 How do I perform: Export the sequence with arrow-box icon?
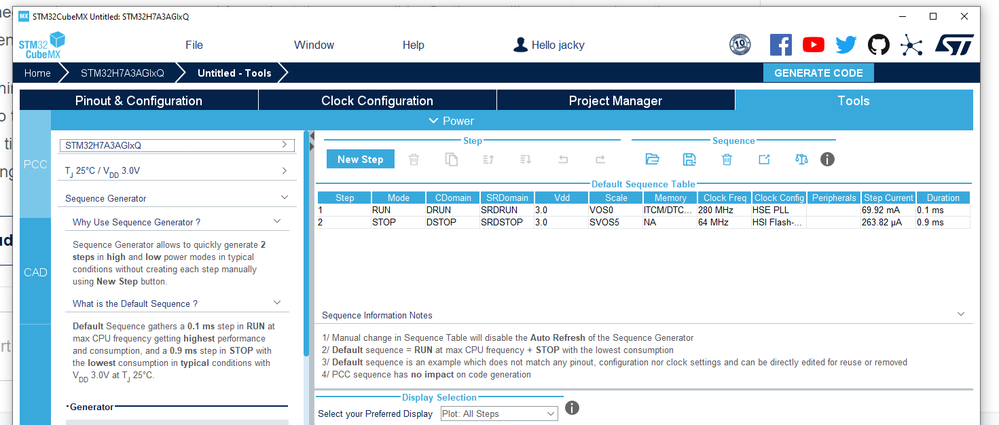(764, 159)
